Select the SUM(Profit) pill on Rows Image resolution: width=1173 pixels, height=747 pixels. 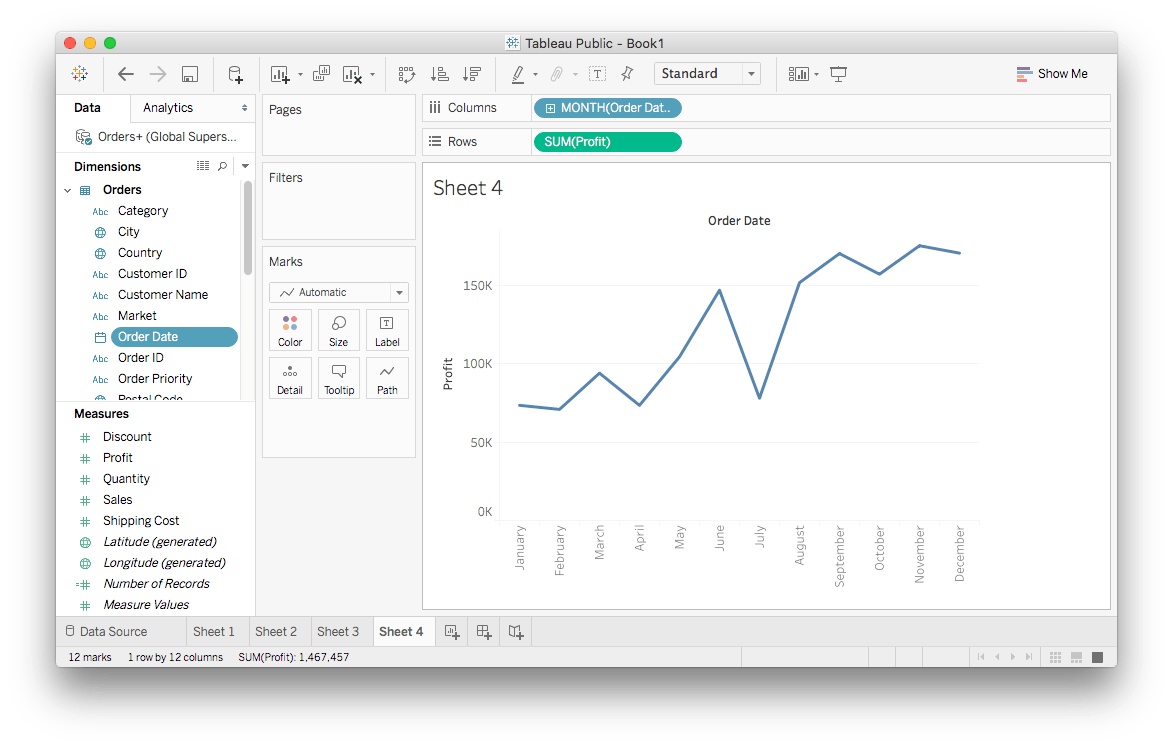click(x=607, y=141)
